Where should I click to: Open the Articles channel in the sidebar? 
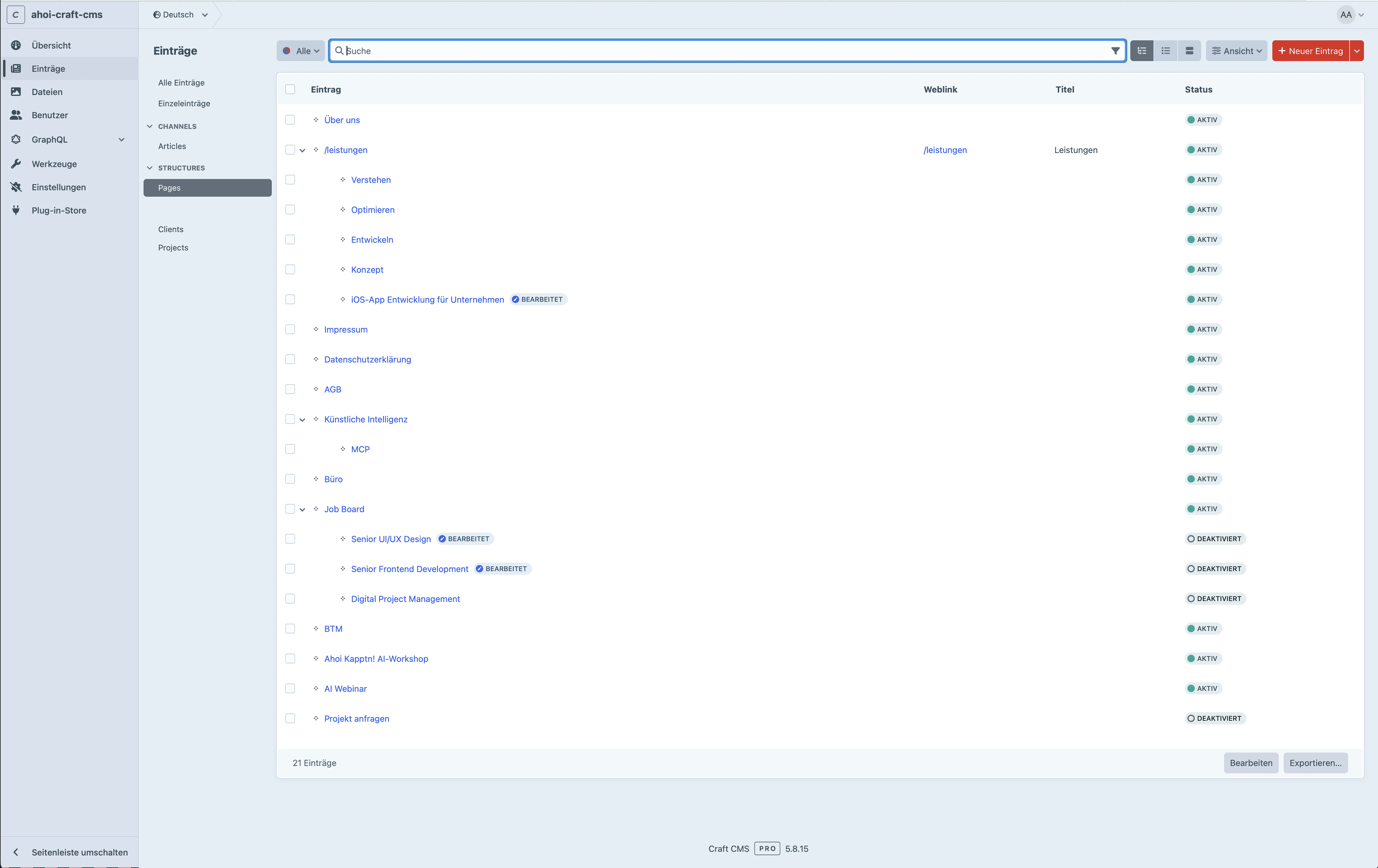tap(172, 146)
